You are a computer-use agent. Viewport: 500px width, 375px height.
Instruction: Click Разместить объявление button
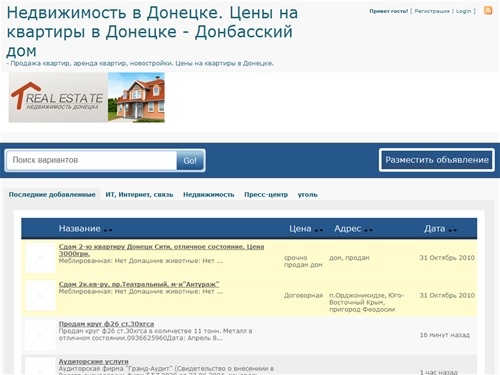pyautogui.click(x=437, y=160)
